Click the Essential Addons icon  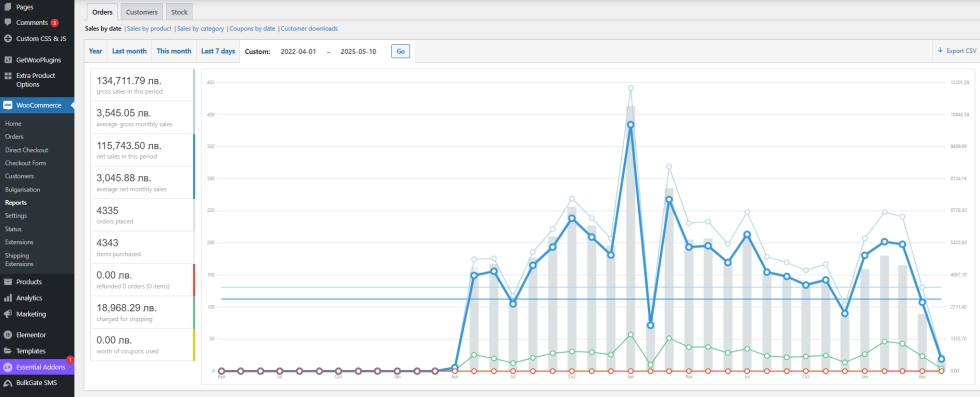(8, 367)
